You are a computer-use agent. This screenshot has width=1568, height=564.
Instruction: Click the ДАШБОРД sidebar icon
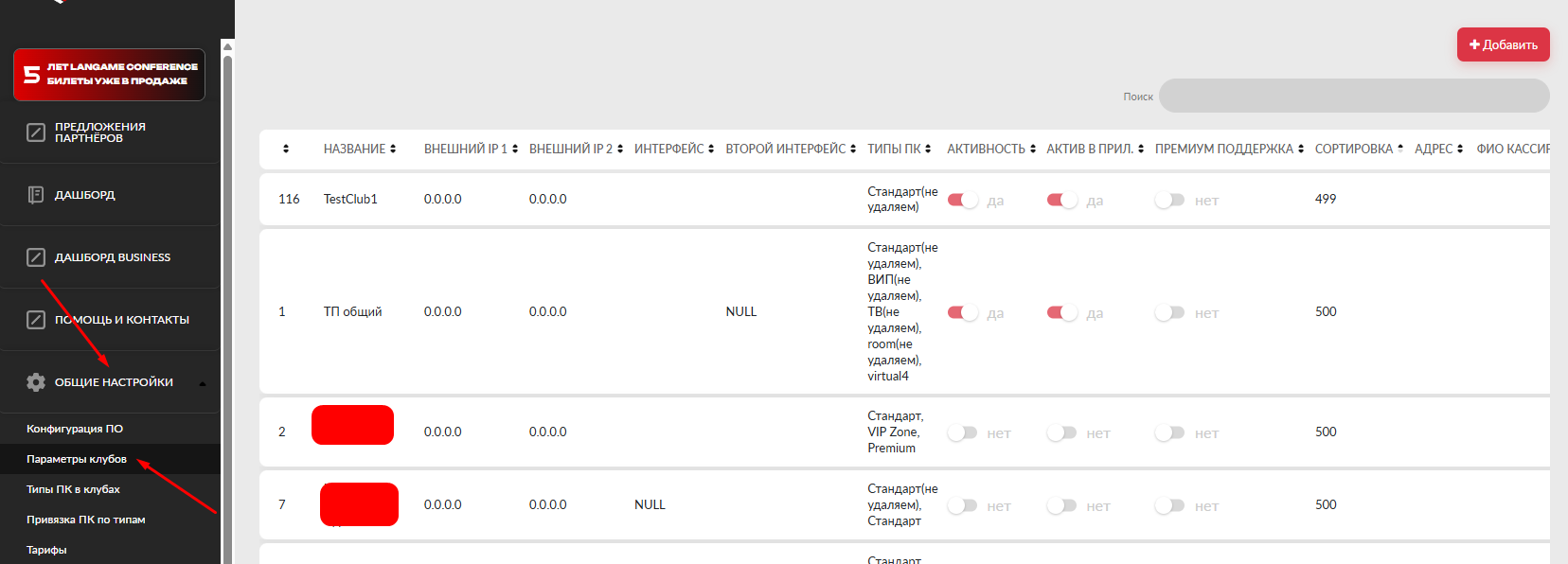point(36,195)
